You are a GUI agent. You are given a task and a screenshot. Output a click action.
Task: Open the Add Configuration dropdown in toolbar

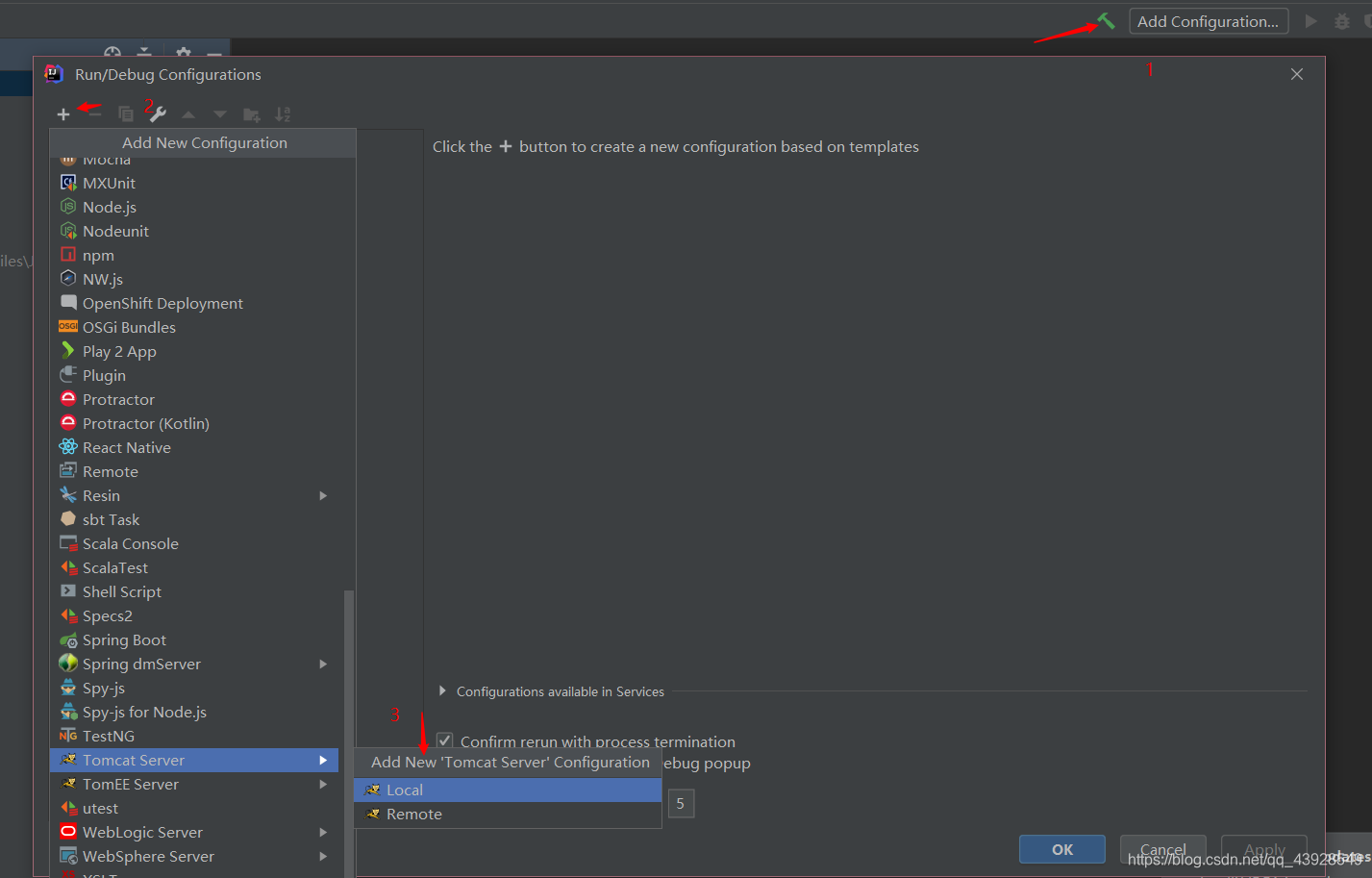[1209, 21]
